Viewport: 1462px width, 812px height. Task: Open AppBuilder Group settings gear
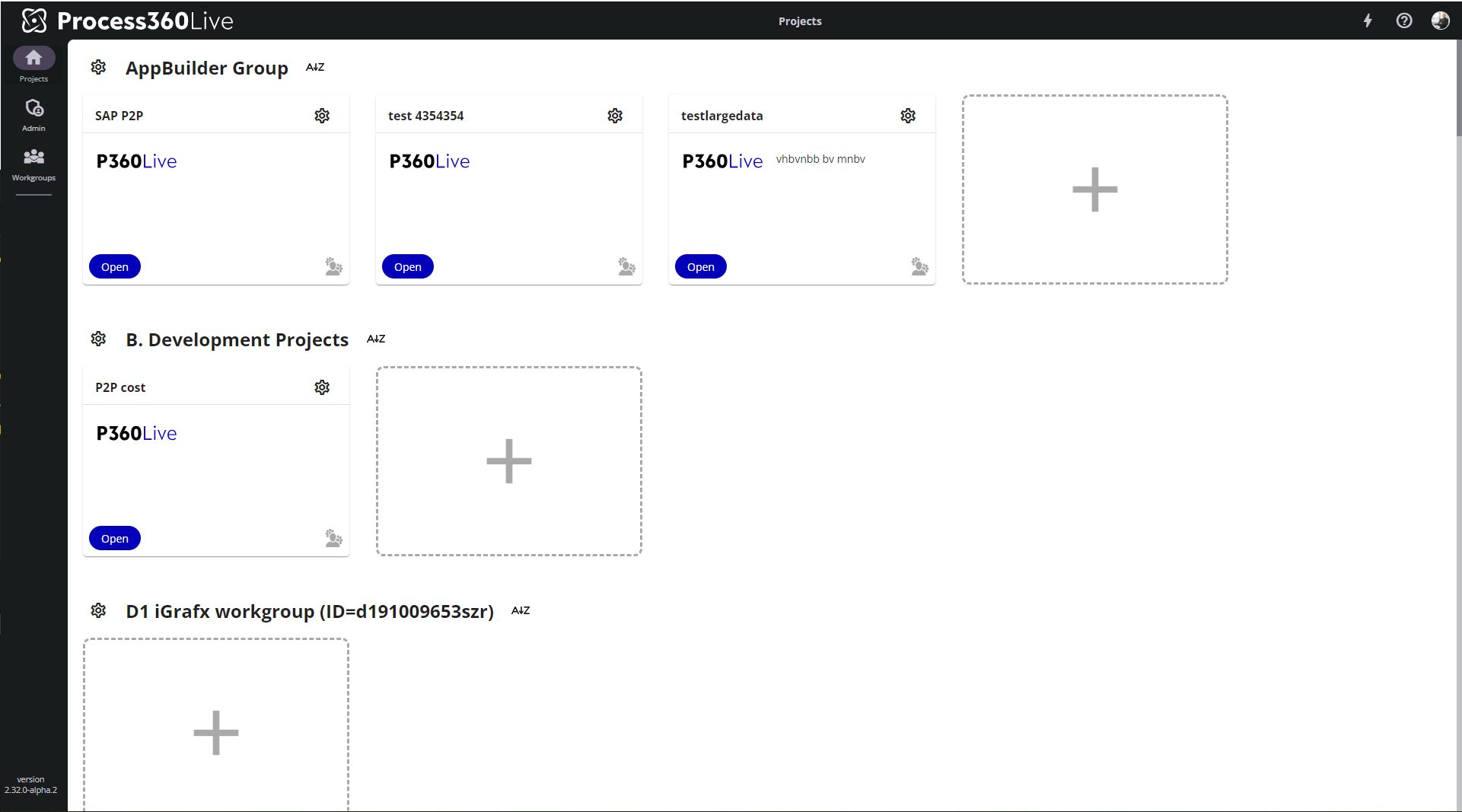98,67
